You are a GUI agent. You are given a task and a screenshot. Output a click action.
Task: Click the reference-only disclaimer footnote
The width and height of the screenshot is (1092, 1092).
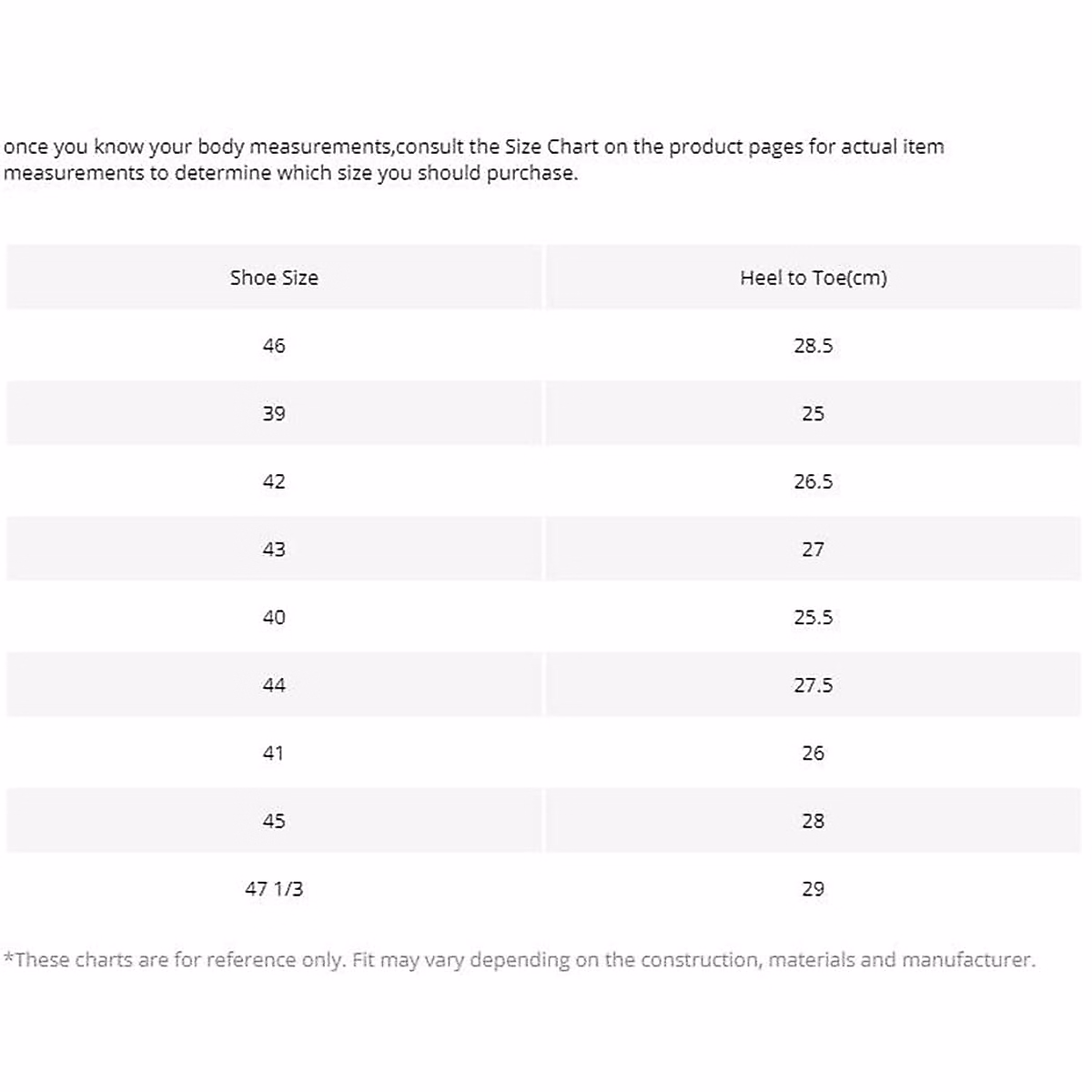coord(520,959)
